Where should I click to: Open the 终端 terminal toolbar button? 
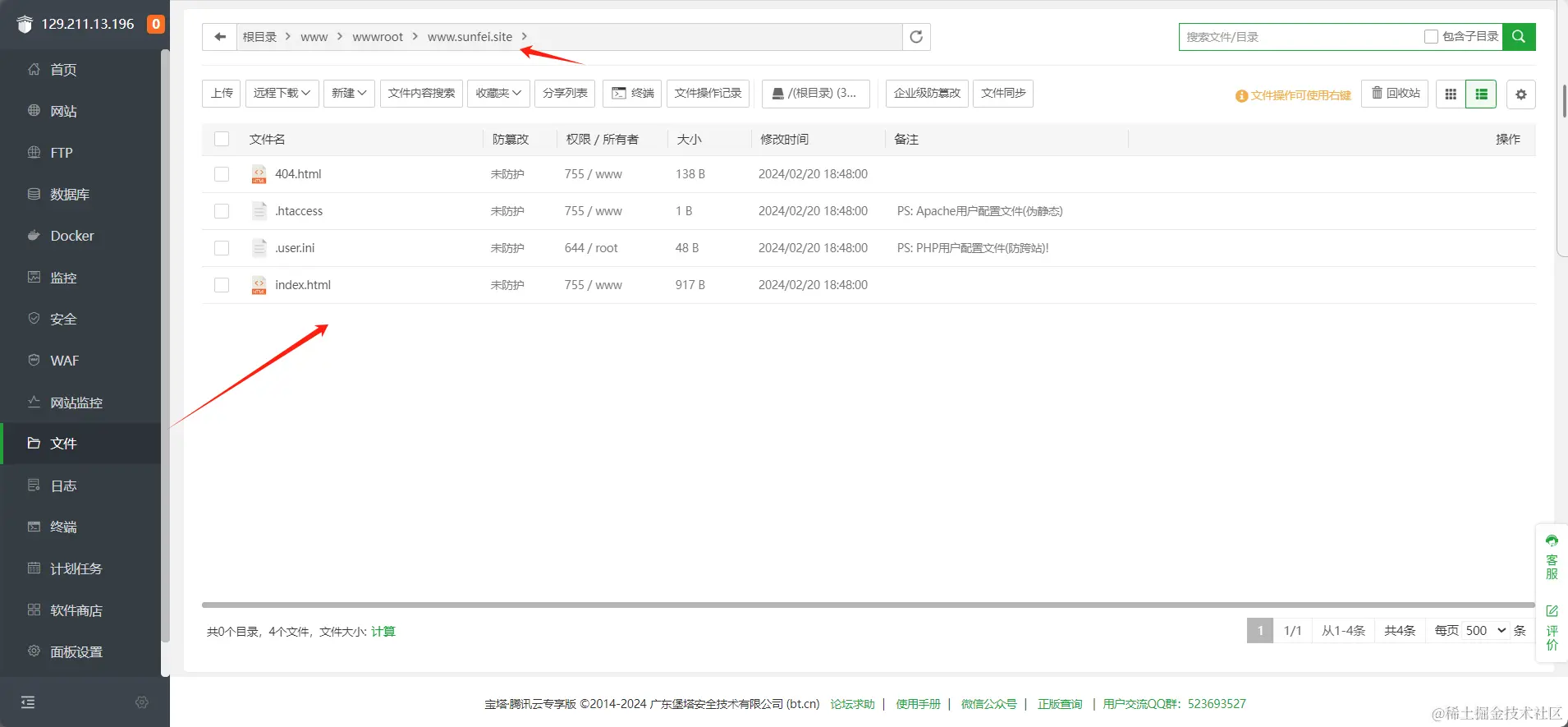tap(632, 94)
